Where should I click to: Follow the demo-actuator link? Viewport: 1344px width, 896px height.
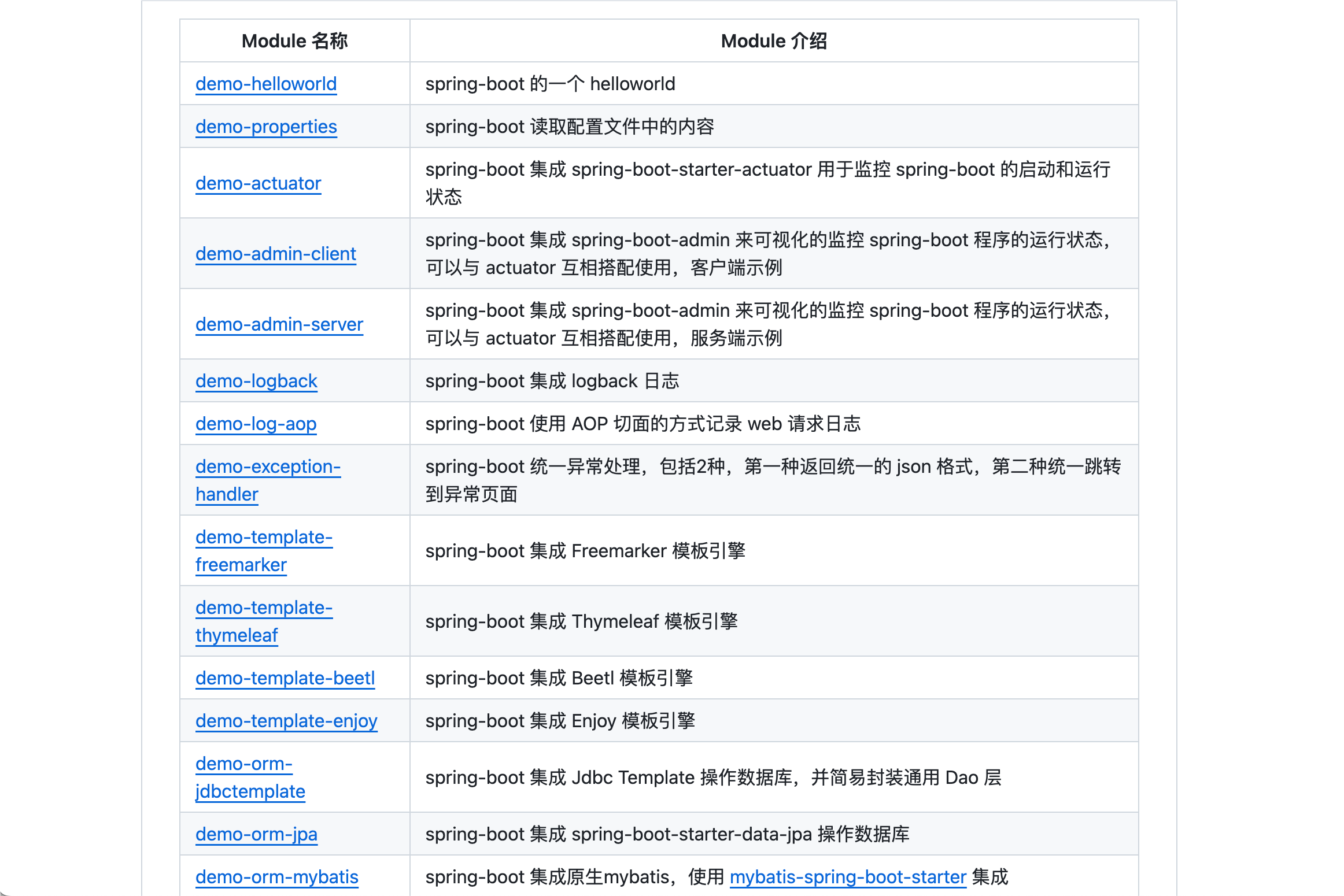(258, 183)
